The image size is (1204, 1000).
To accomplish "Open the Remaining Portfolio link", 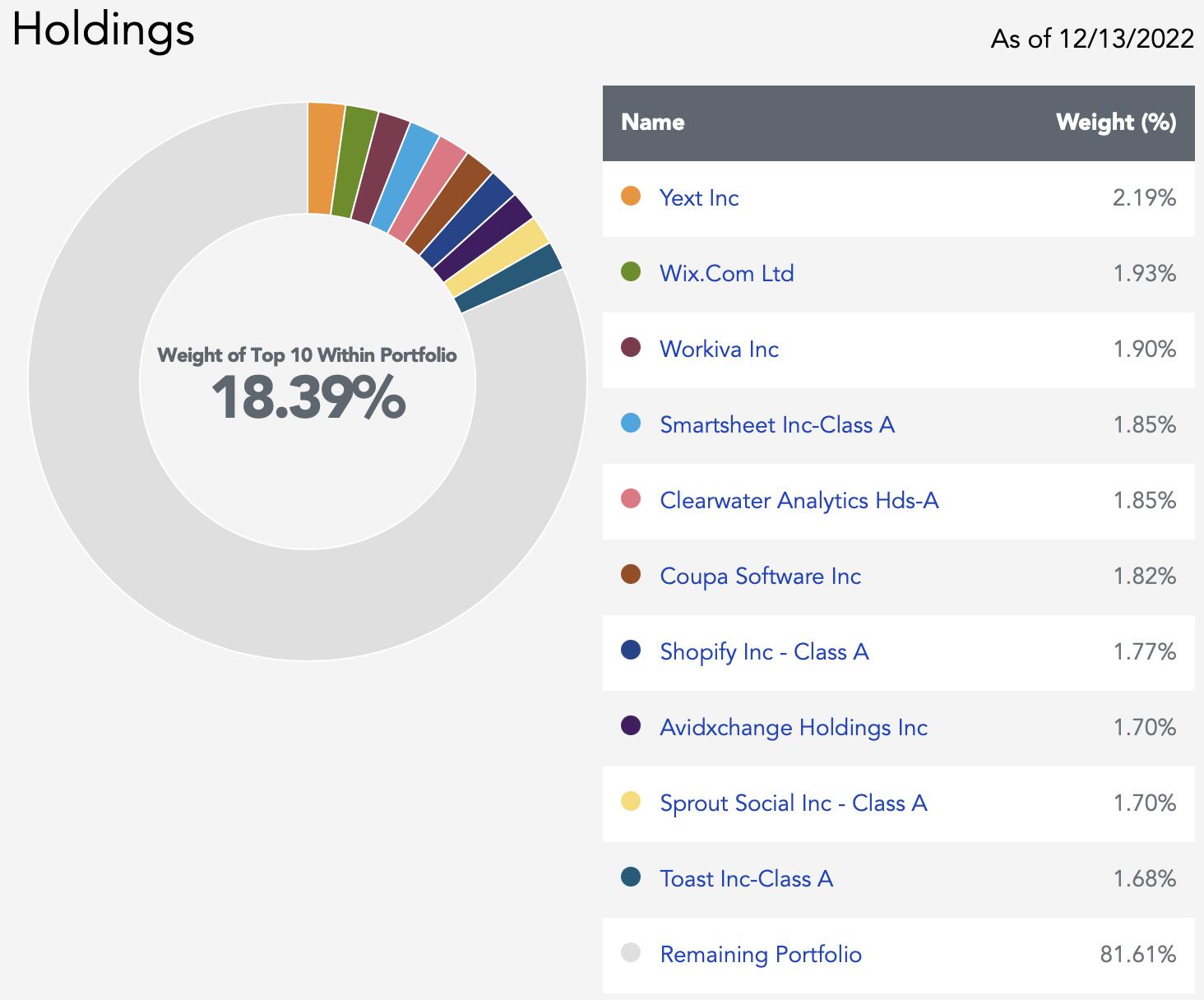I will pyautogui.click(x=761, y=954).
